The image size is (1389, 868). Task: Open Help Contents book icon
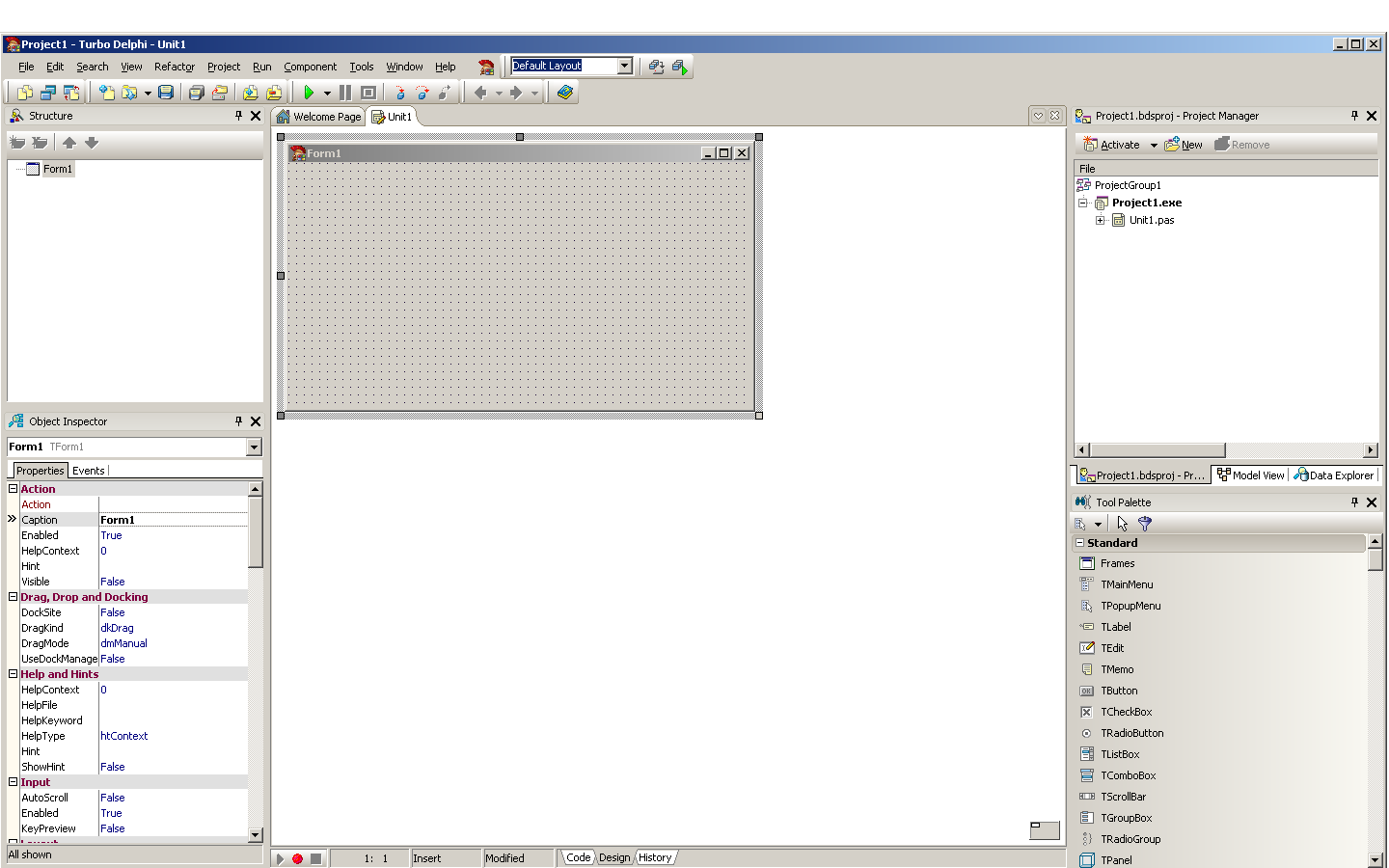[565, 93]
